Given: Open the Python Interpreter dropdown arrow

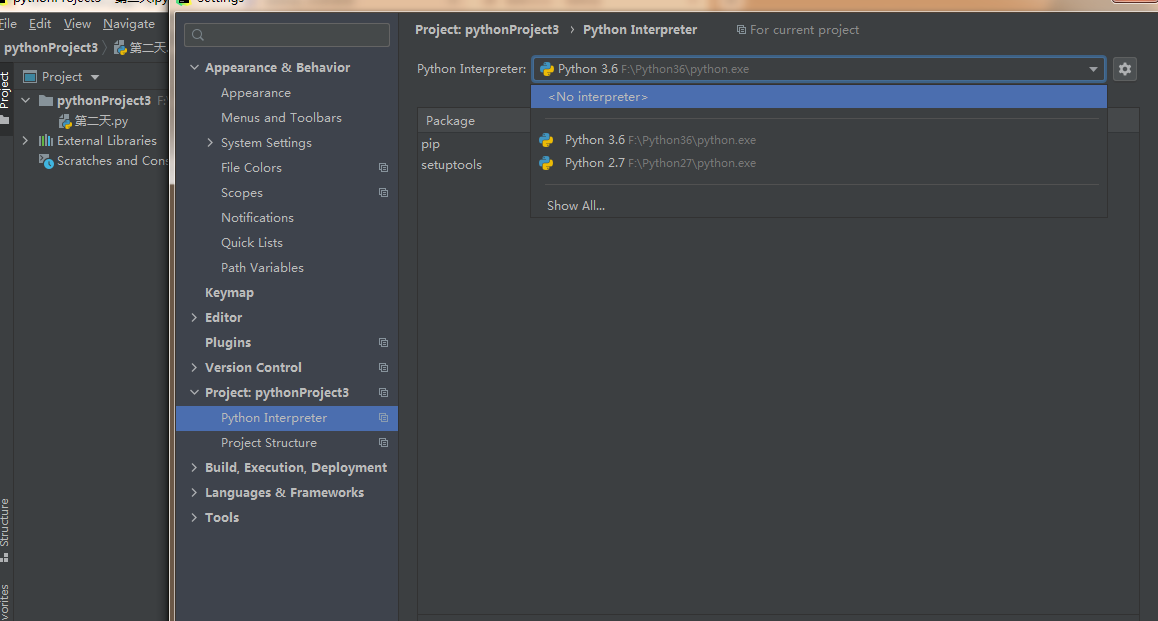Looking at the screenshot, I should 1093,69.
